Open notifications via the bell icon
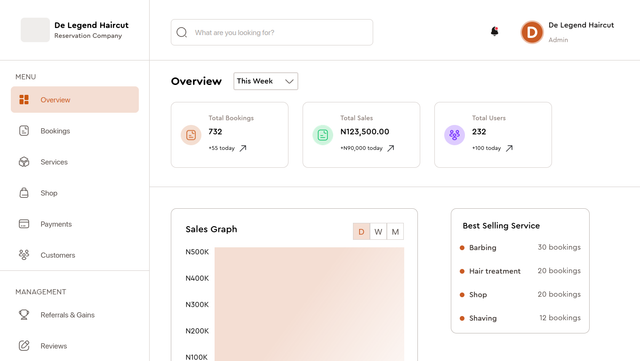 494,31
